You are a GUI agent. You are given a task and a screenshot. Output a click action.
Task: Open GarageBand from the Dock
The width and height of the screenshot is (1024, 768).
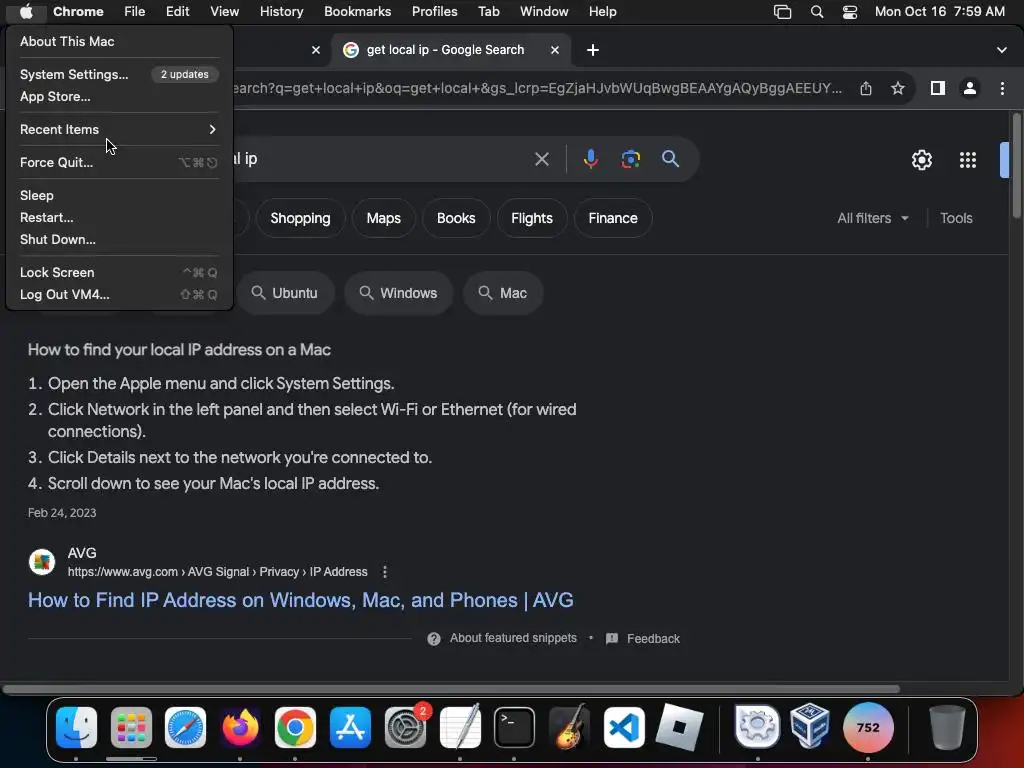tap(569, 726)
